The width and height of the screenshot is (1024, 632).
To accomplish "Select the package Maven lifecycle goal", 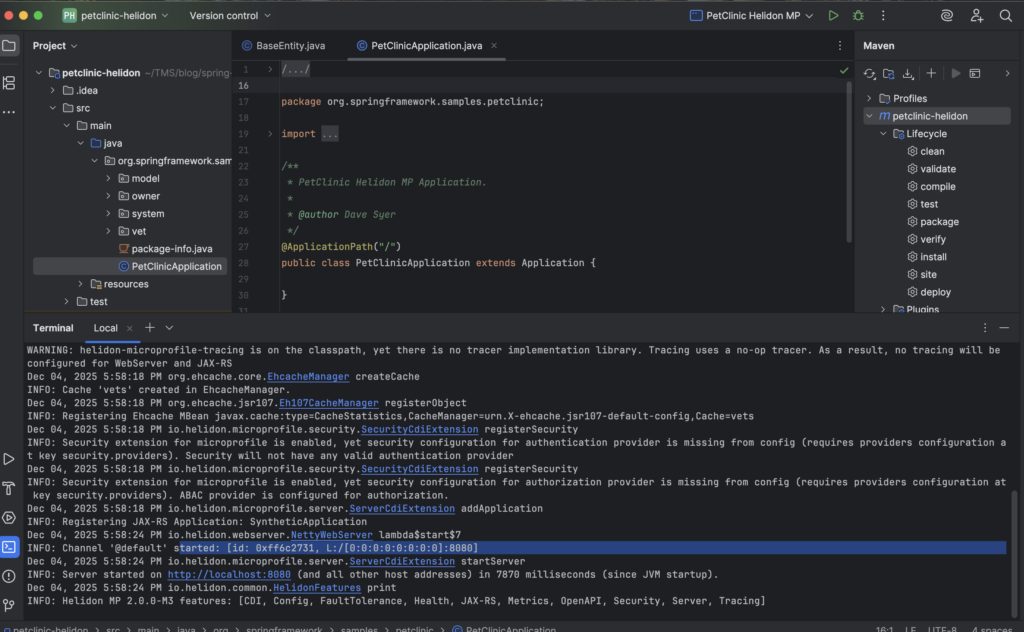I will pos(939,222).
